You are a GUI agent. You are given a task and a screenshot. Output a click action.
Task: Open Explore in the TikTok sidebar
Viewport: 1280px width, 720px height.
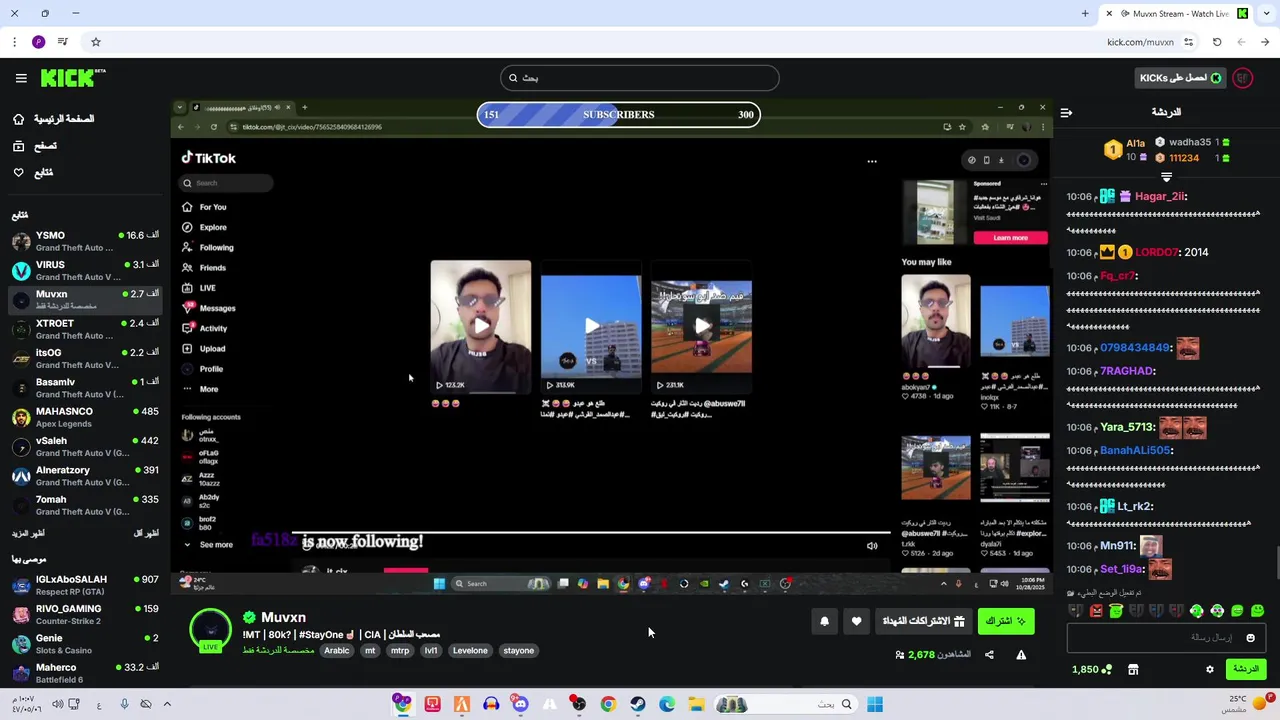click(x=204, y=227)
